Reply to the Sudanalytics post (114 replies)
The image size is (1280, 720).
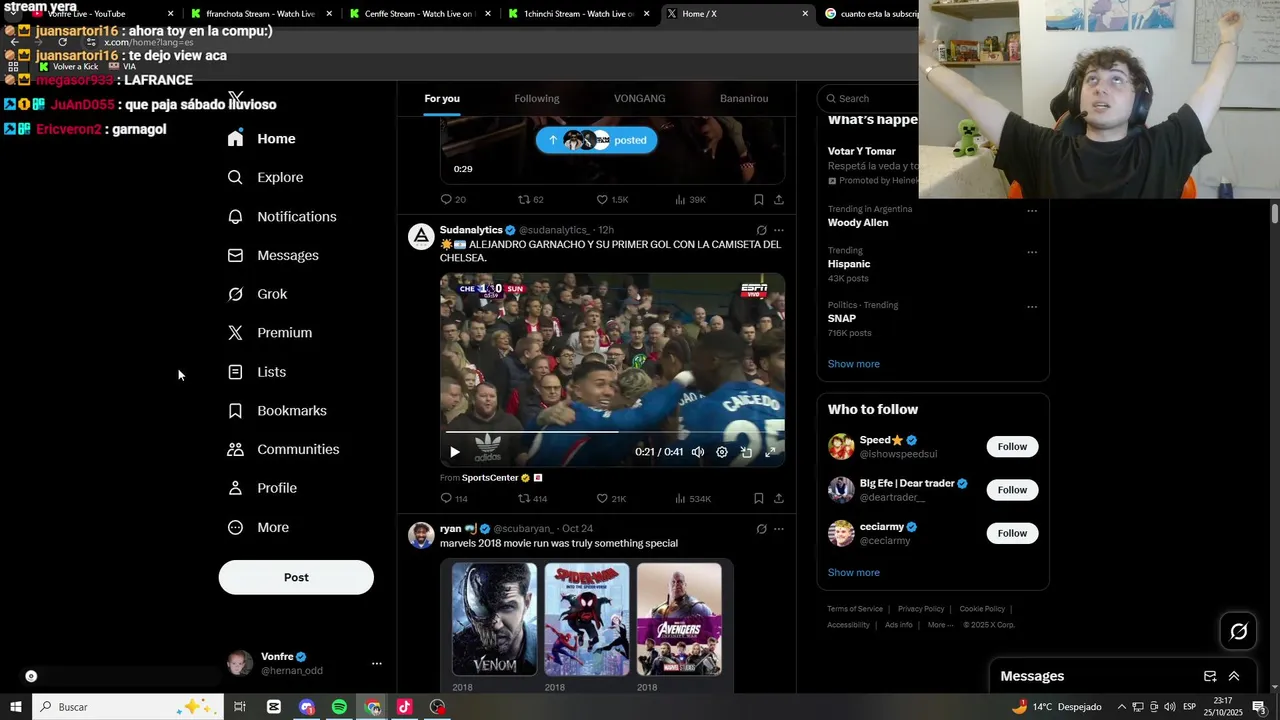click(446, 498)
